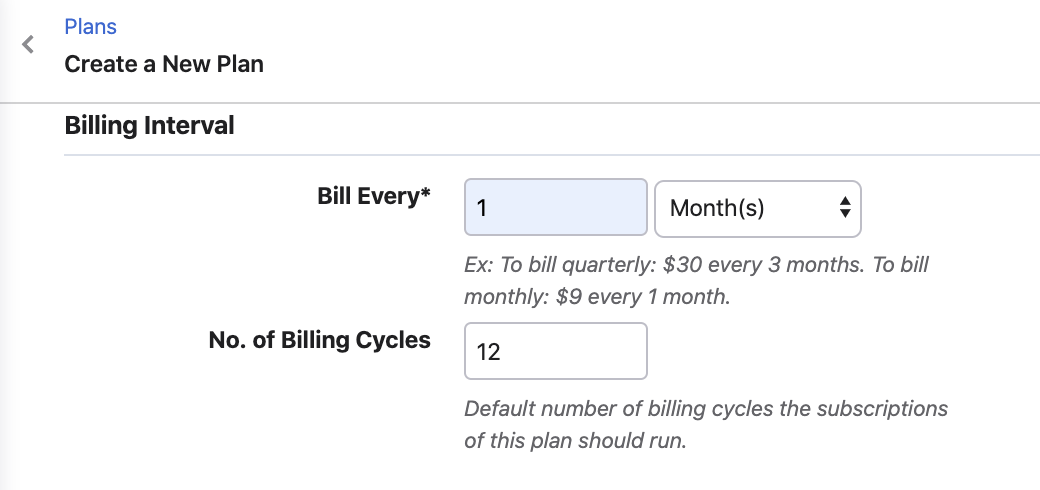Click the quarterly billing example hint text

point(696,266)
